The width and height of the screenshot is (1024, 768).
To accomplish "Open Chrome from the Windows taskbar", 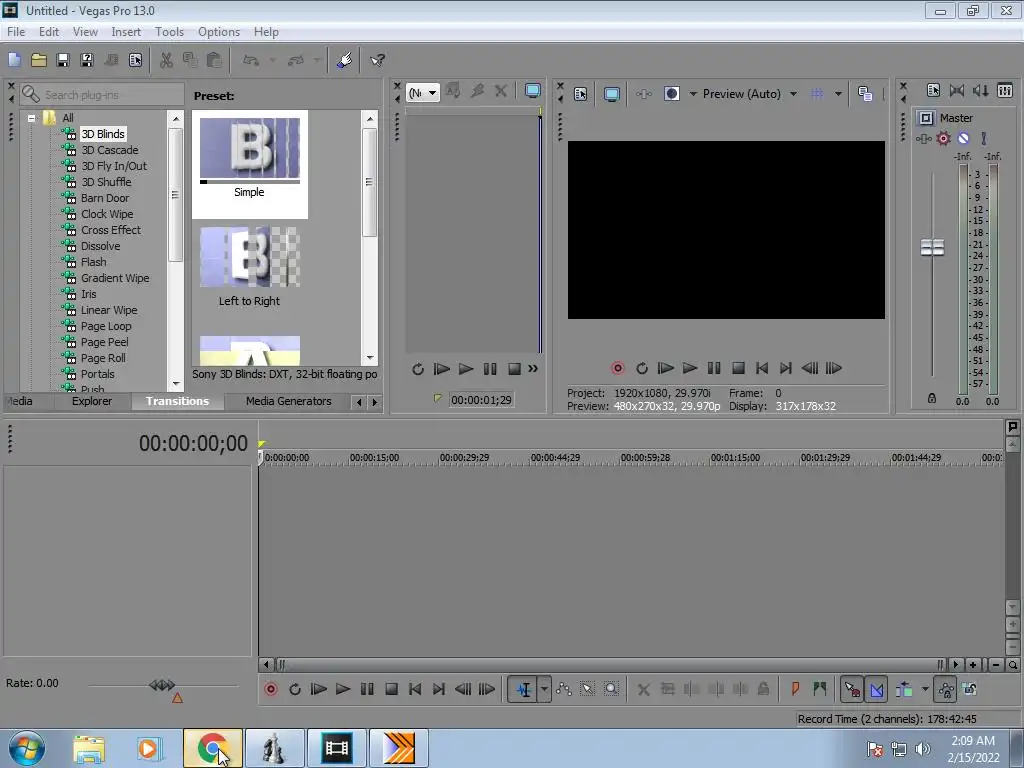I will (x=213, y=748).
